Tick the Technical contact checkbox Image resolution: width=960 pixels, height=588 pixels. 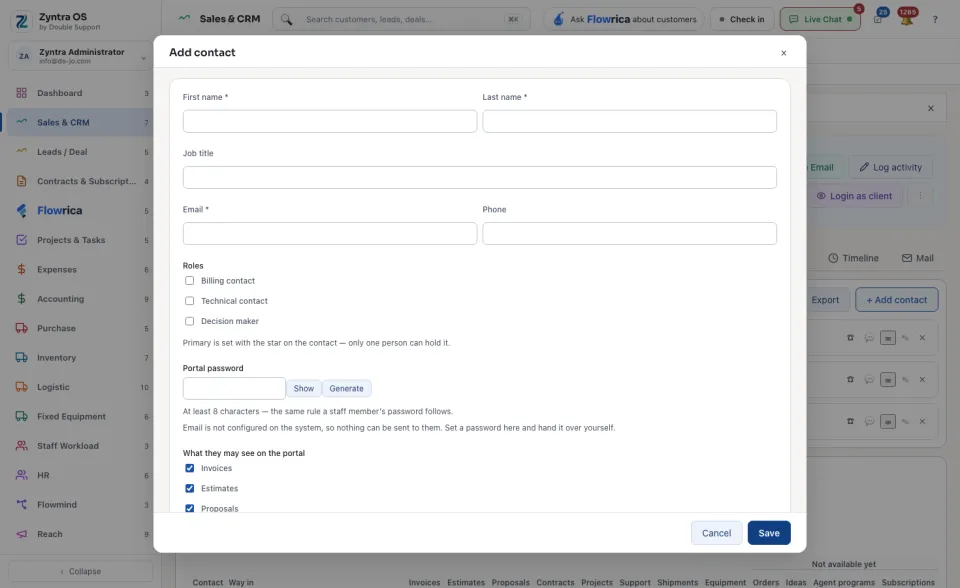[189, 301]
